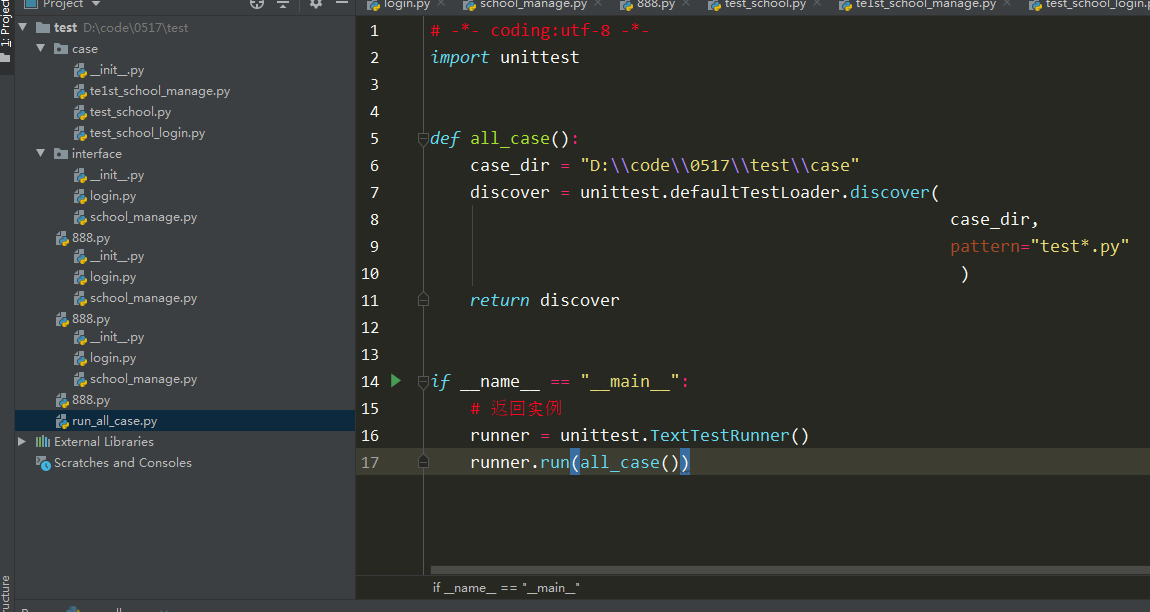This screenshot has height=612, width=1150.
Task: Click the External Libraries bars icon
Action: (x=43, y=442)
